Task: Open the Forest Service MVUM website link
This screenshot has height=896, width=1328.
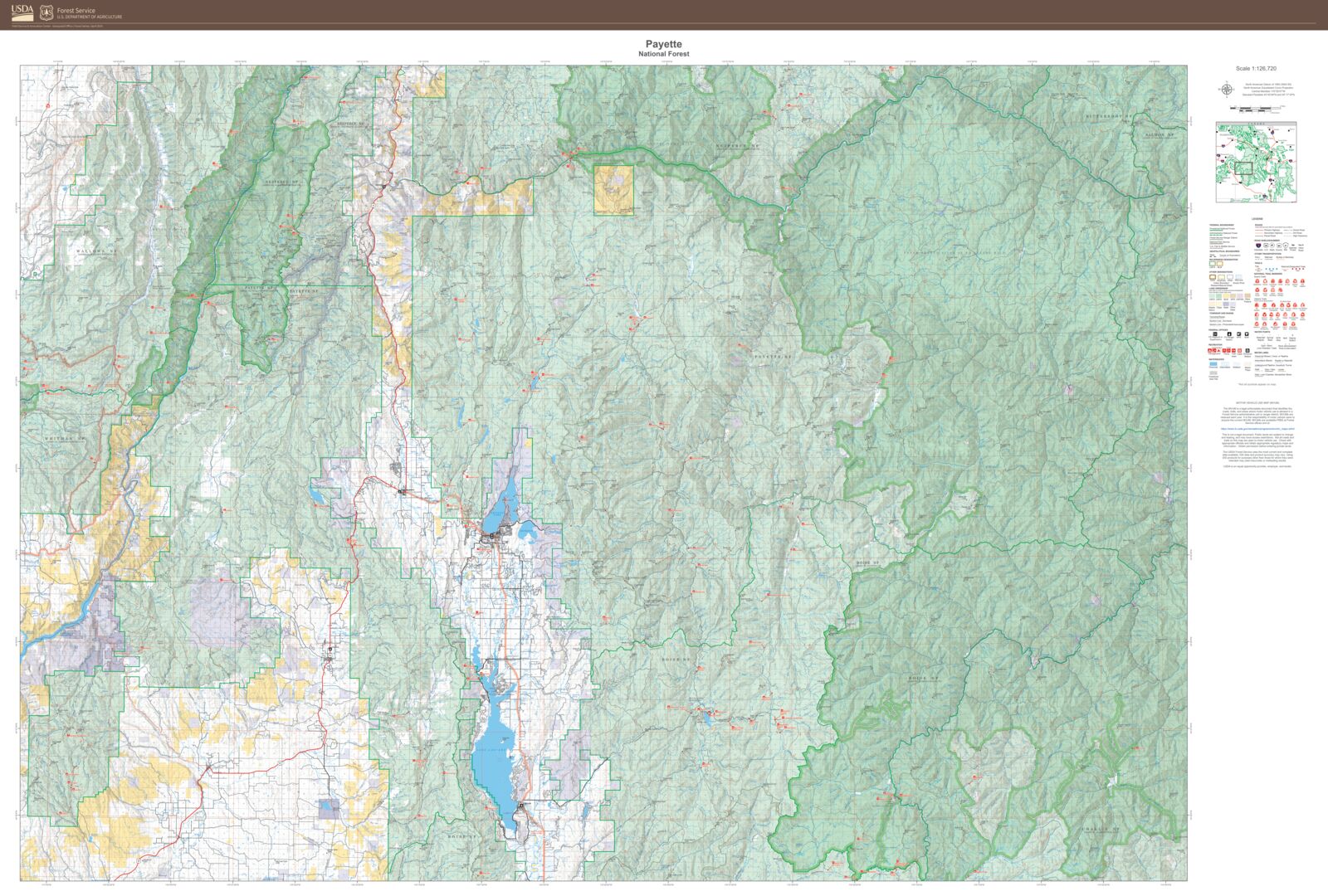Action: [x=1257, y=430]
